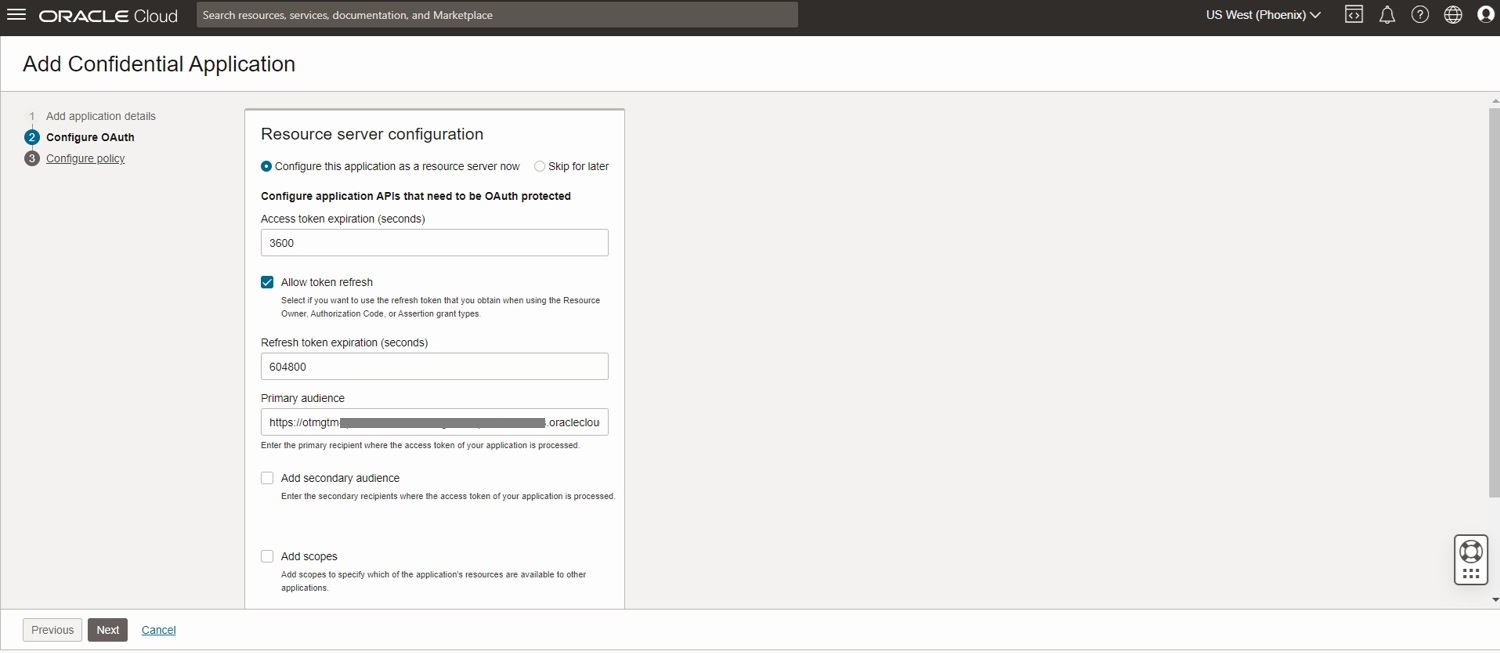
Task: Open the notifications bell
Action: (x=1387, y=15)
